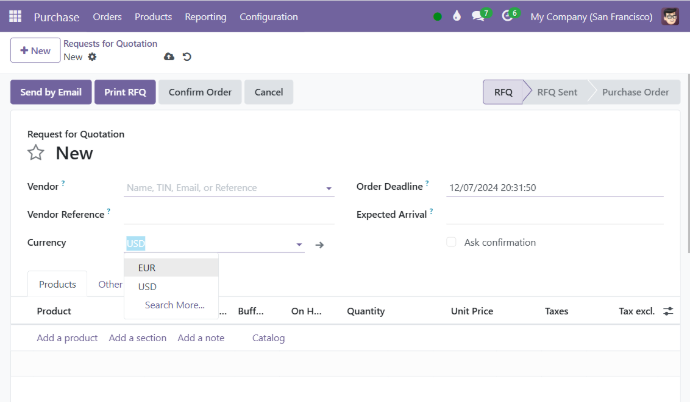Click the priority star icon beside New

click(36, 153)
